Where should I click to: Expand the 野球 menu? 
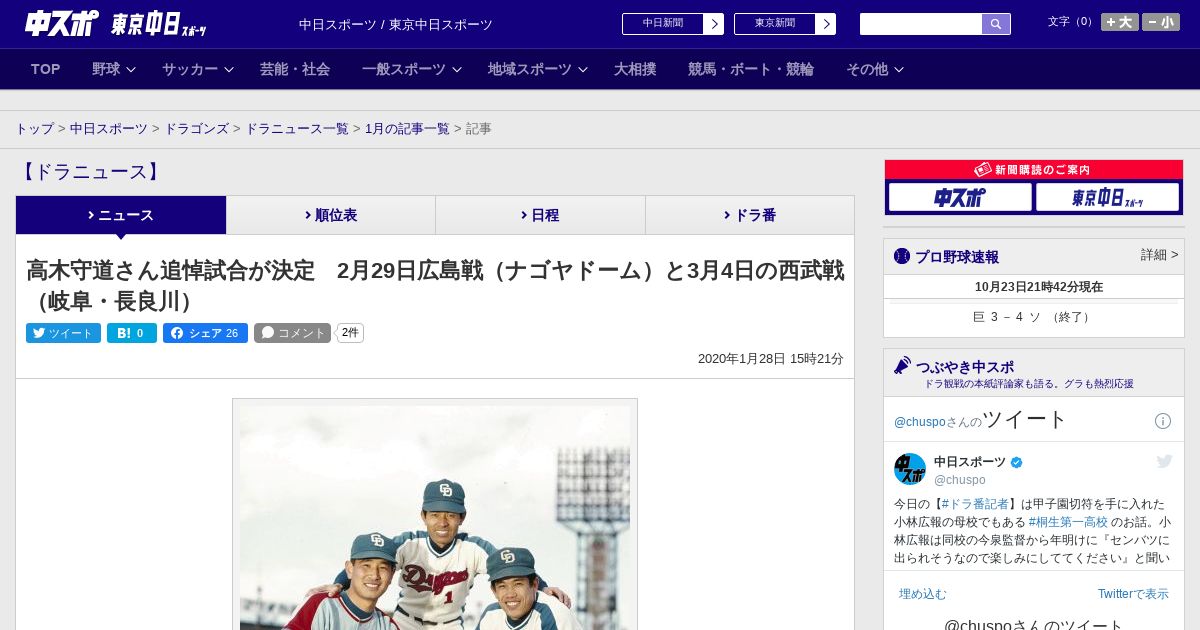(114, 69)
